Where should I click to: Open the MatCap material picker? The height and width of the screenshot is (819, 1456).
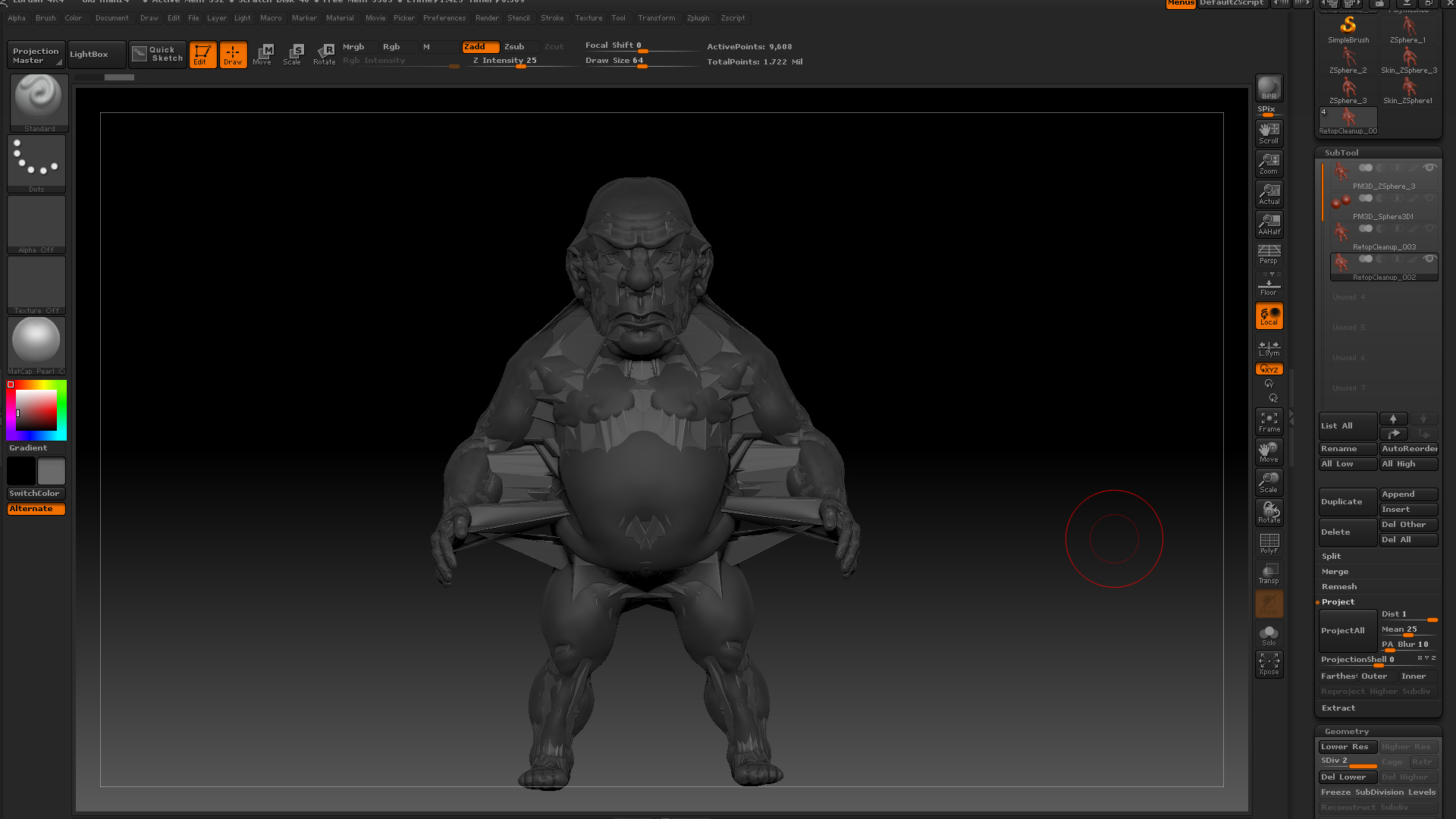(x=36, y=346)
